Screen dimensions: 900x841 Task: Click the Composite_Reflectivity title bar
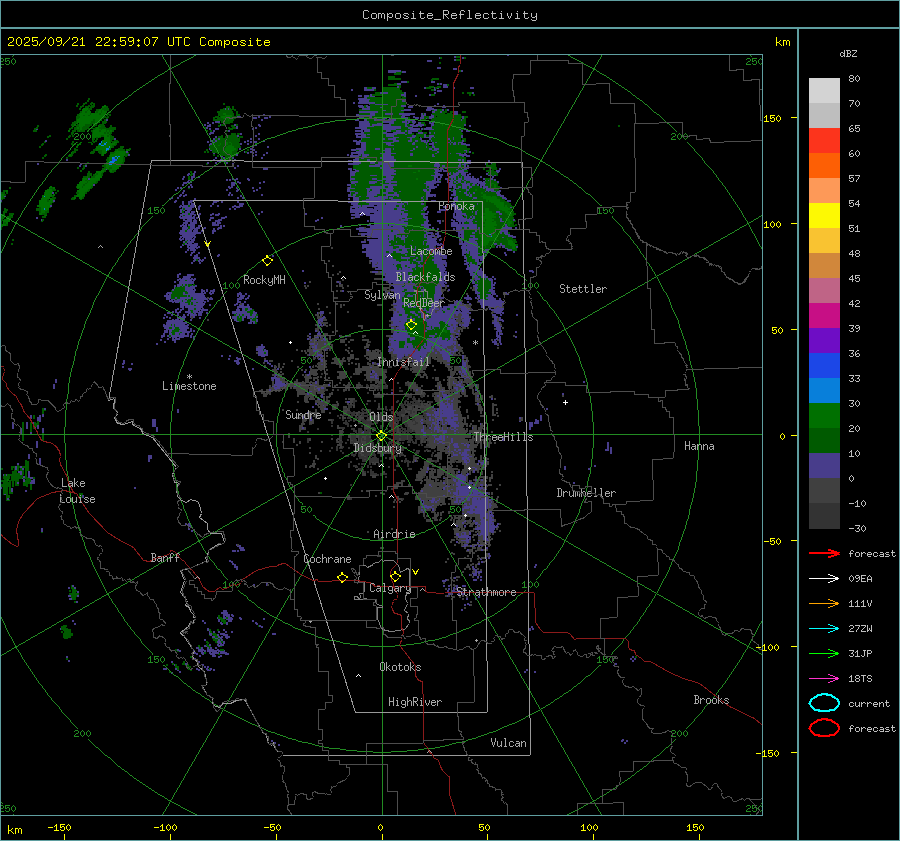(x=449, y=14)
